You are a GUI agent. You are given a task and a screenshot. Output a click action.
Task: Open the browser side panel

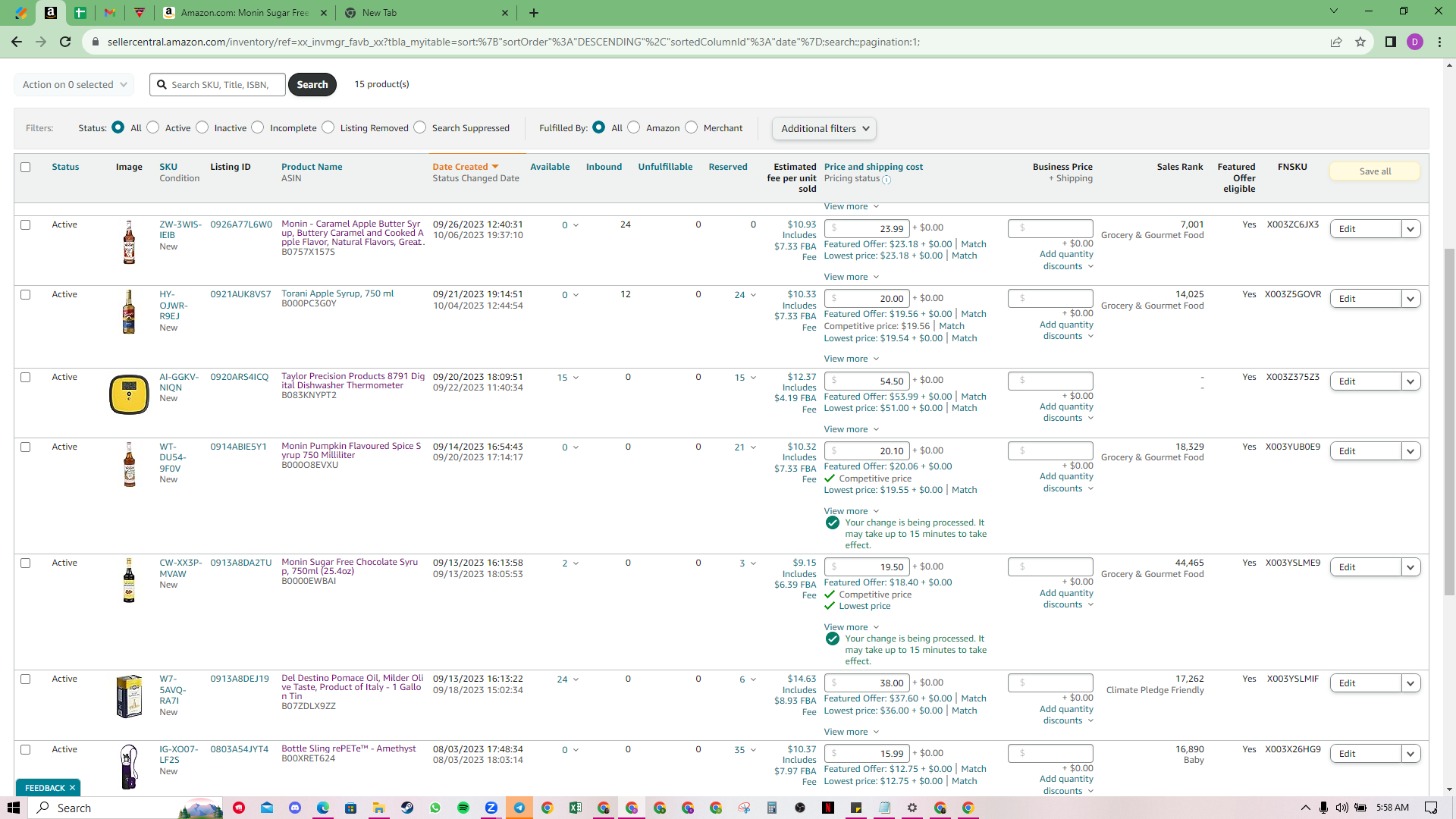click(x=1391, y=42)
